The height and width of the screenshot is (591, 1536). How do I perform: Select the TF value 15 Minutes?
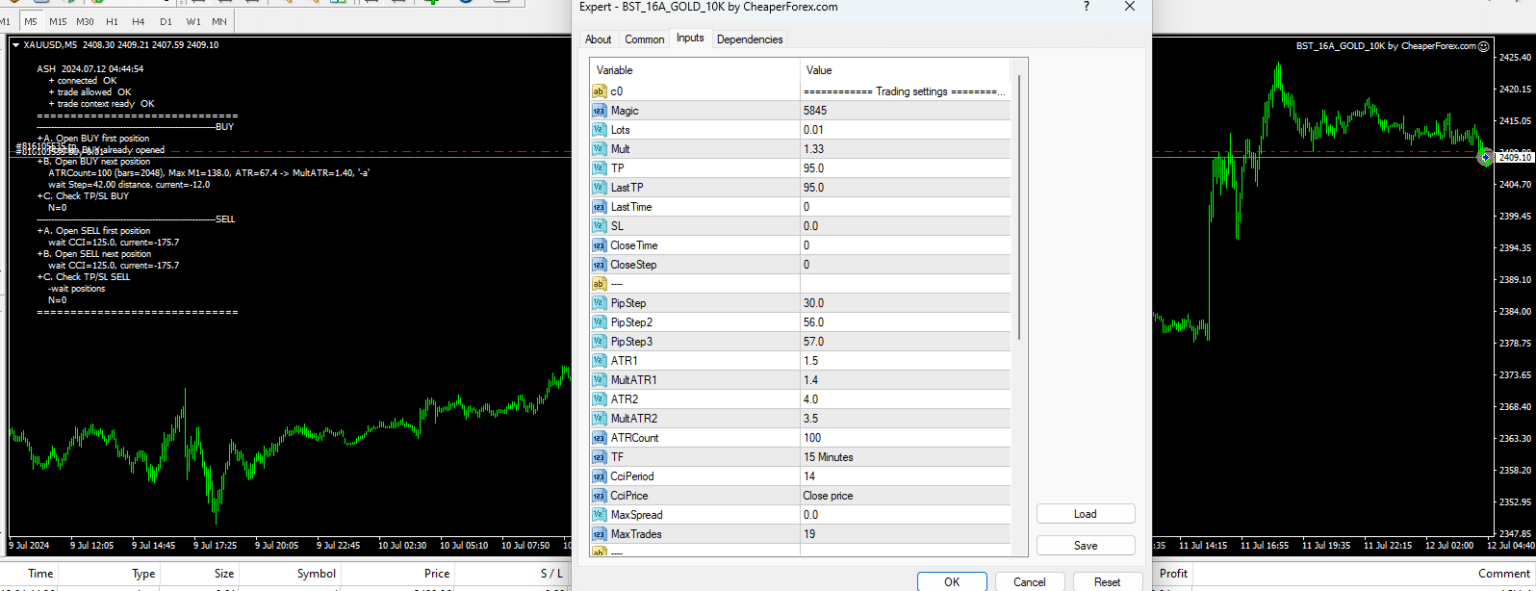coord(828,457)
